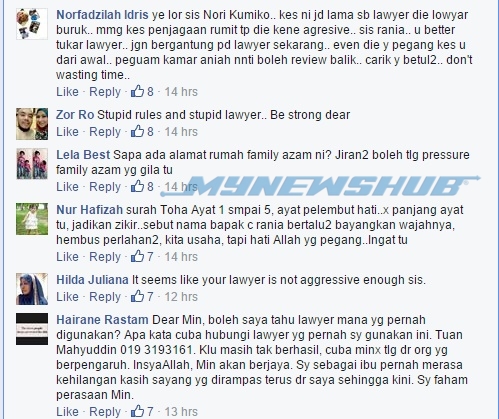
Task: Like Nur Hafizah's comment
Action: 67,257
